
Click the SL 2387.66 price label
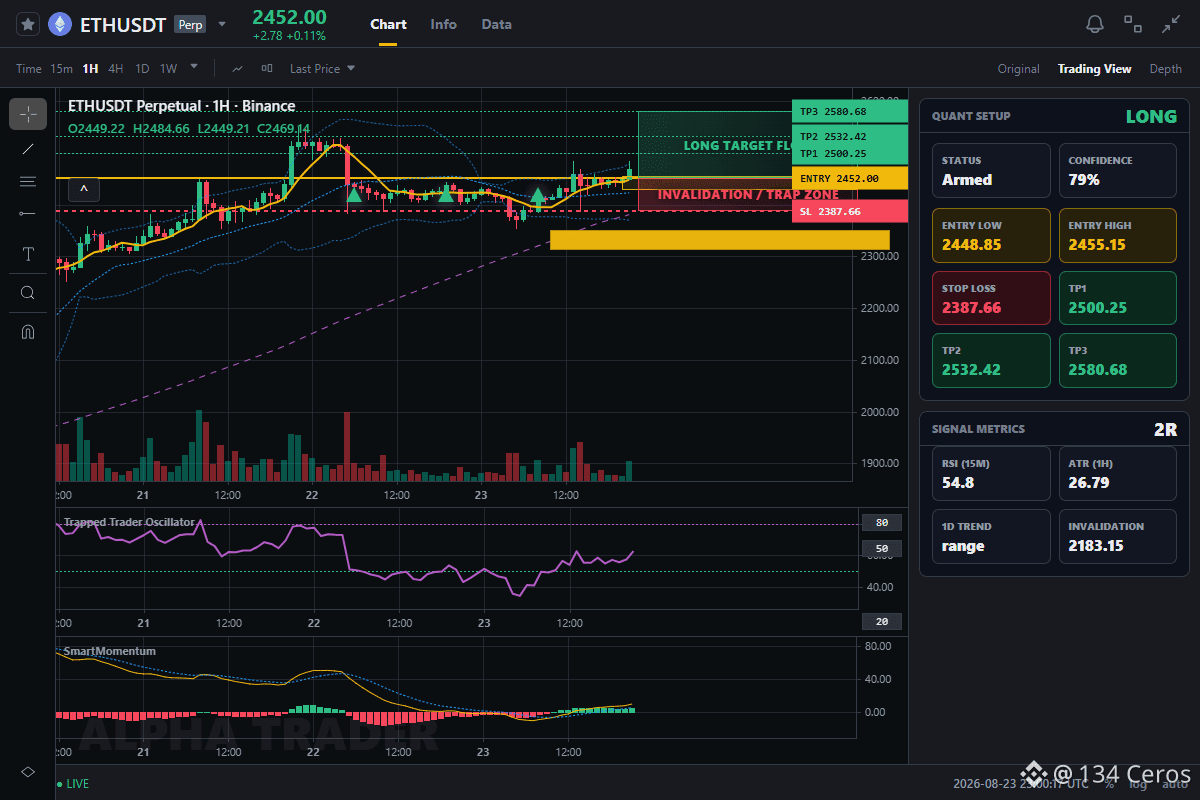pos(849,211)
